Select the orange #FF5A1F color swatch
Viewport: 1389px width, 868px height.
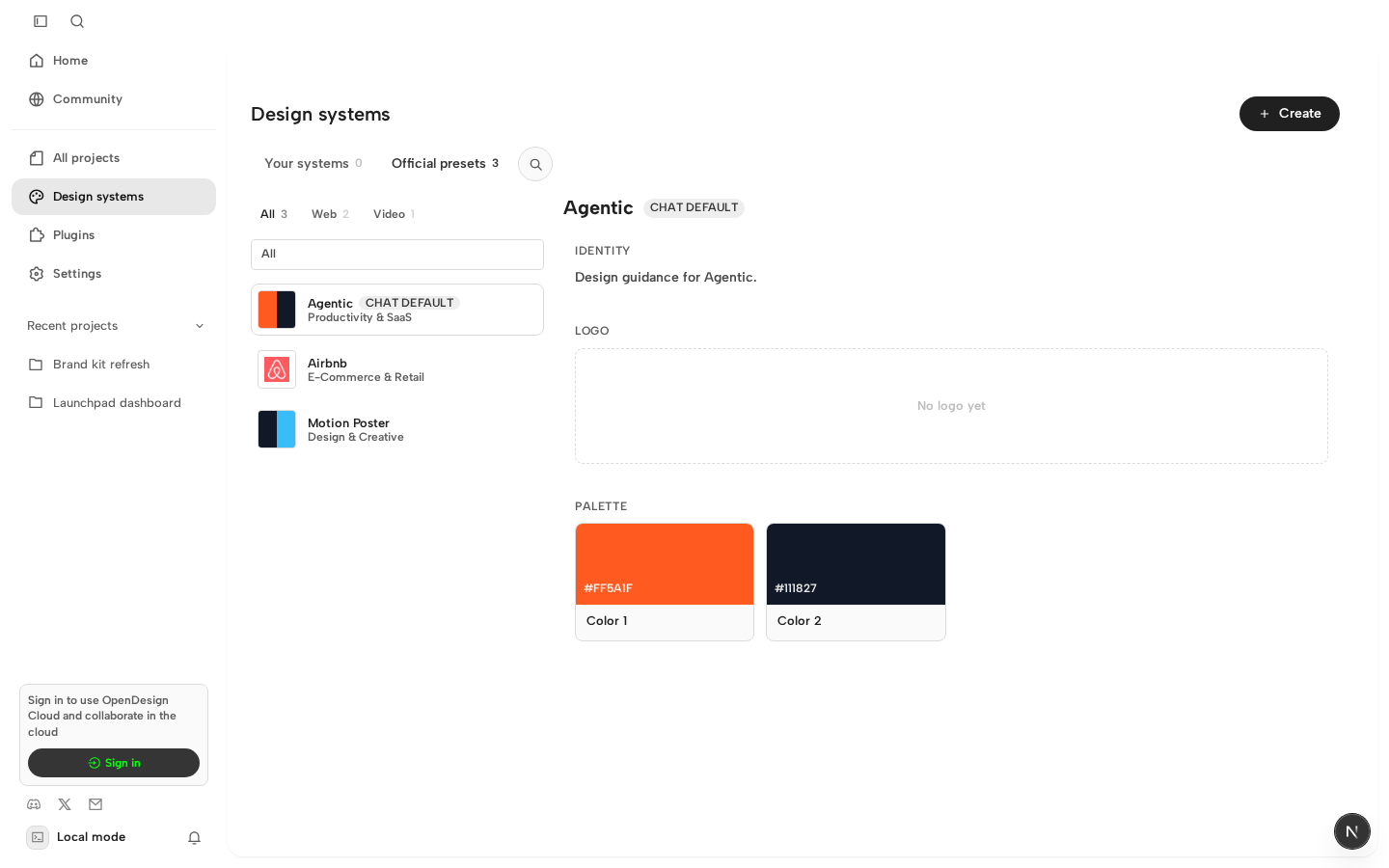pyautogui.click(x=665, y=564)
